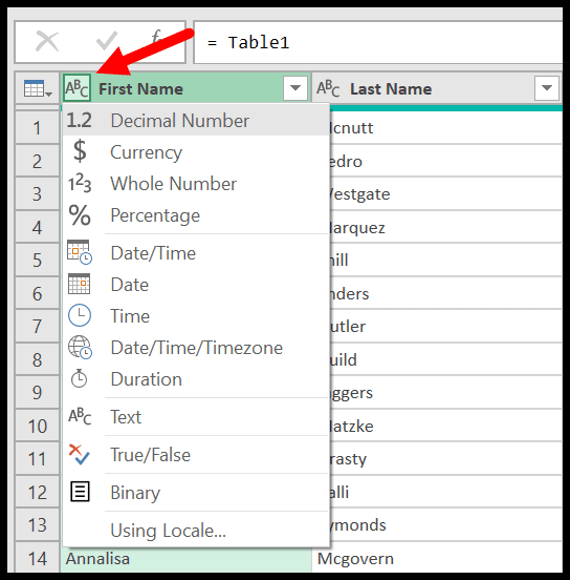Viewport: 570px width, 580px height.
Task: Expand the Last Name filter dropdown arrow
Action: [546, 88]
